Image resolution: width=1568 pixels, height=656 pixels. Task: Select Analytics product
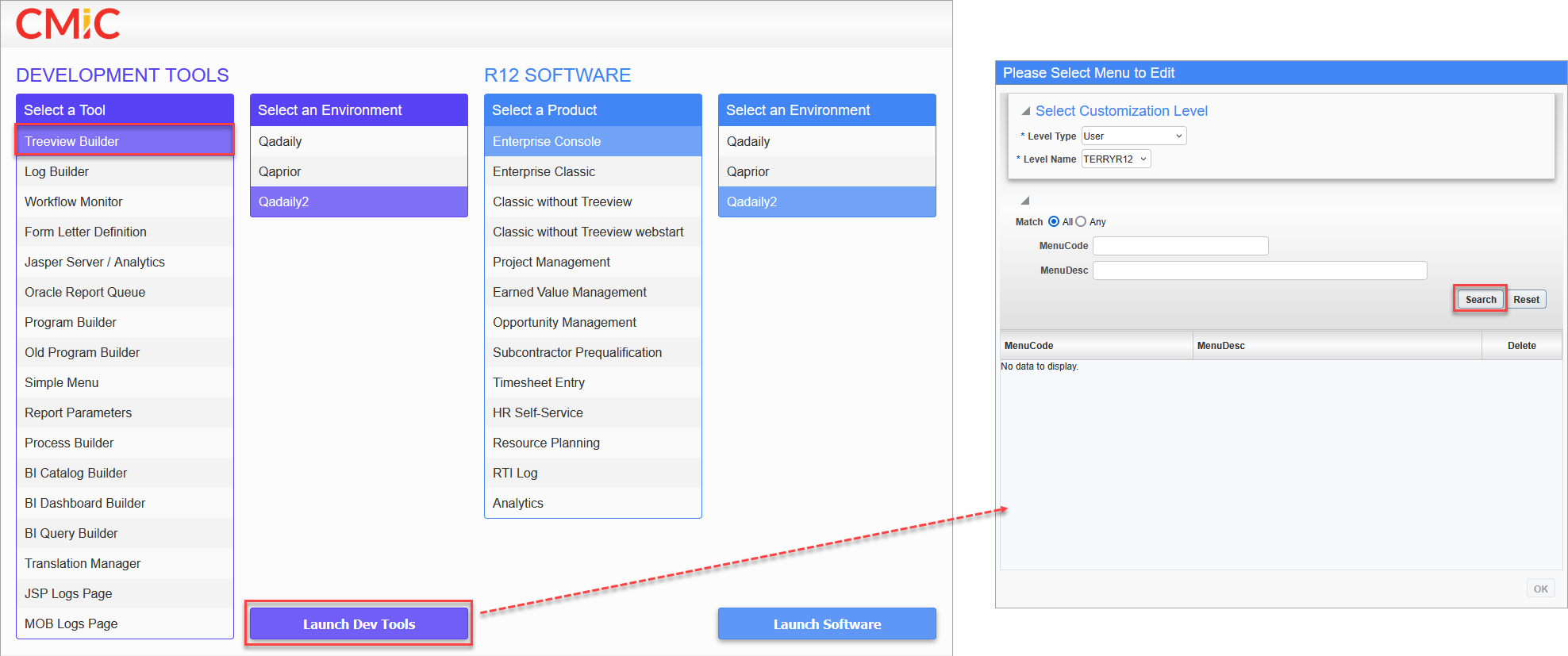click(x=593, y=503)
